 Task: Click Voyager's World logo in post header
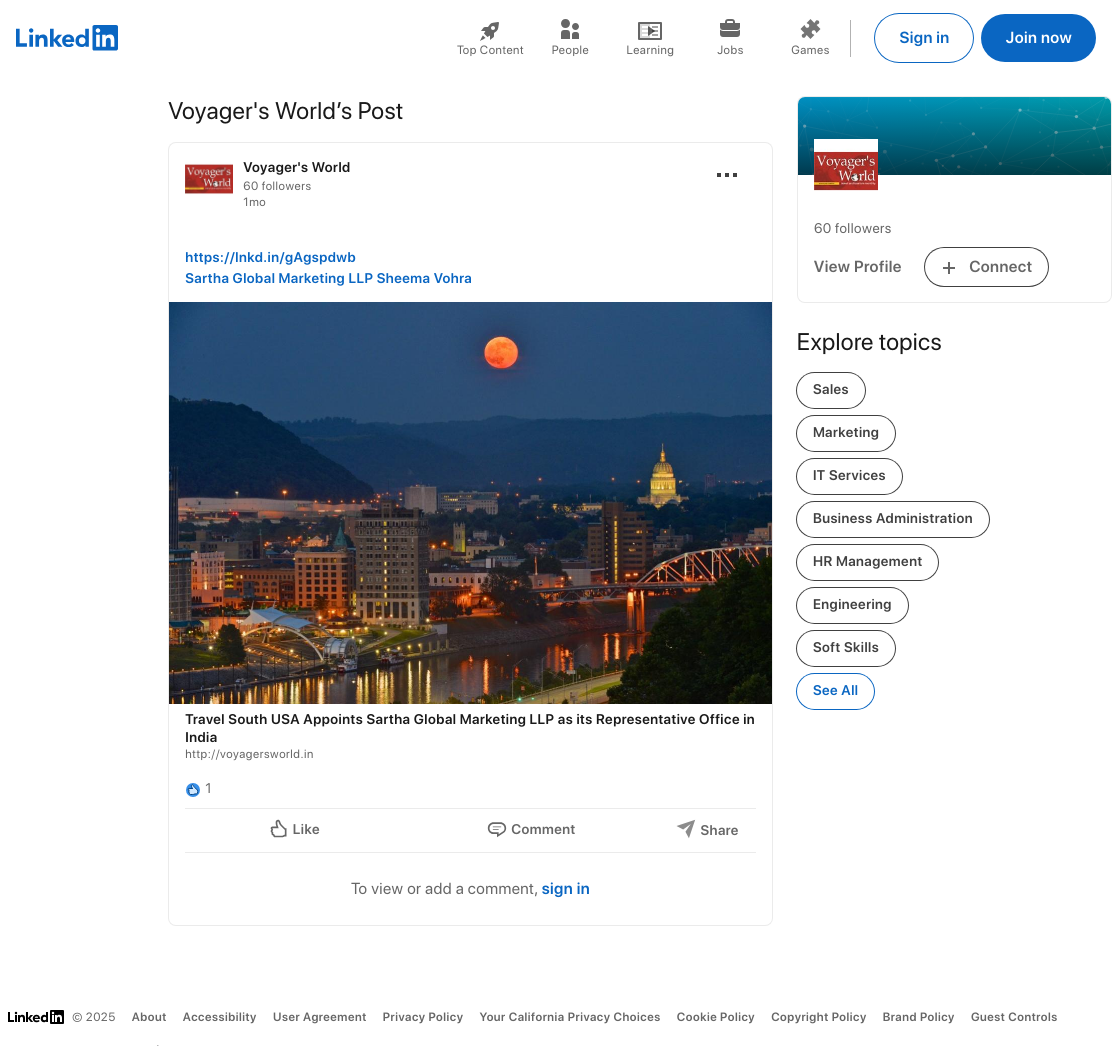click(208, 179)
